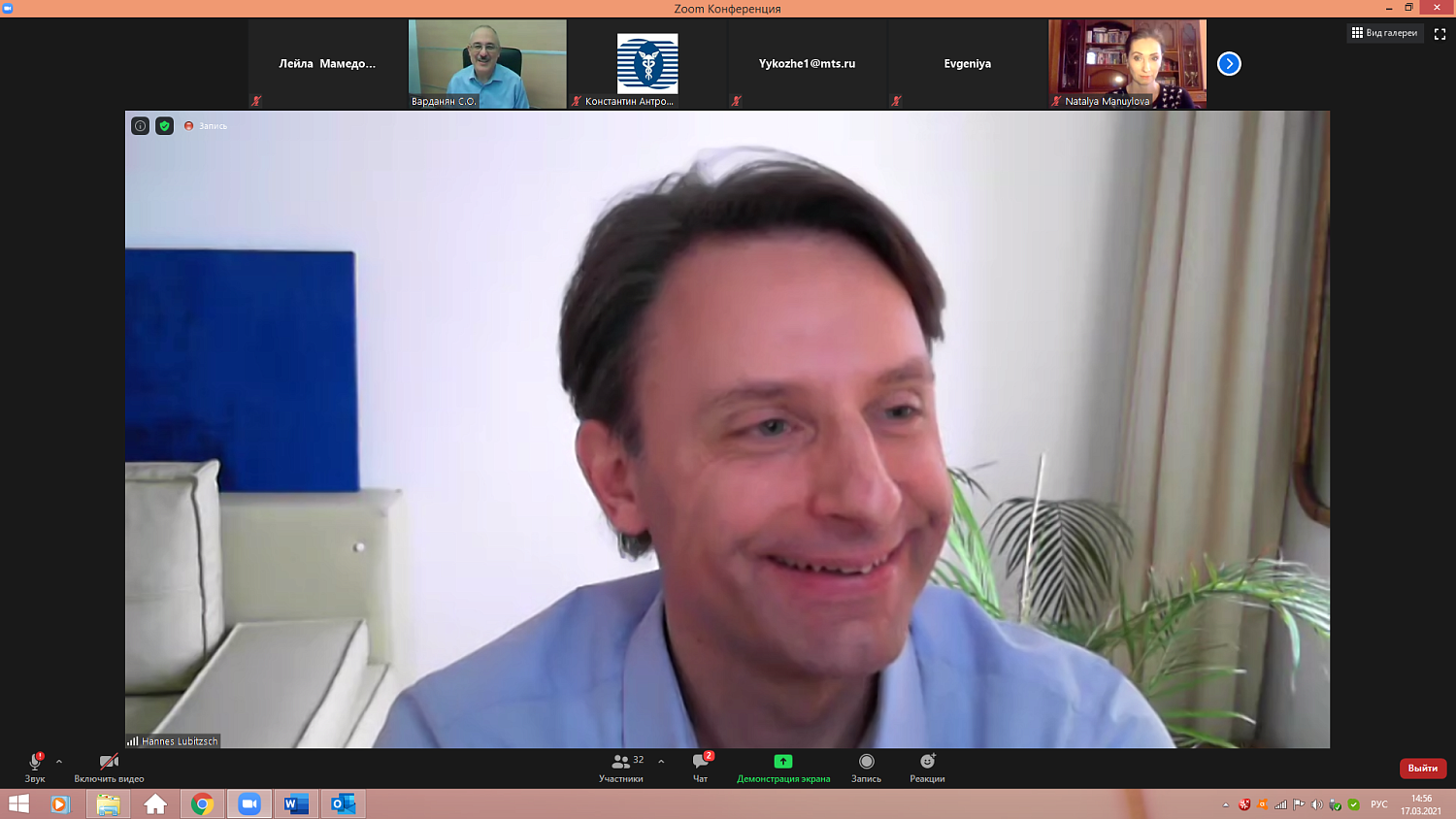Image resolution: width=1456 pixels, height=819 pixels.
Task: Open the meeting info icon
Action: tap(141, 126)
